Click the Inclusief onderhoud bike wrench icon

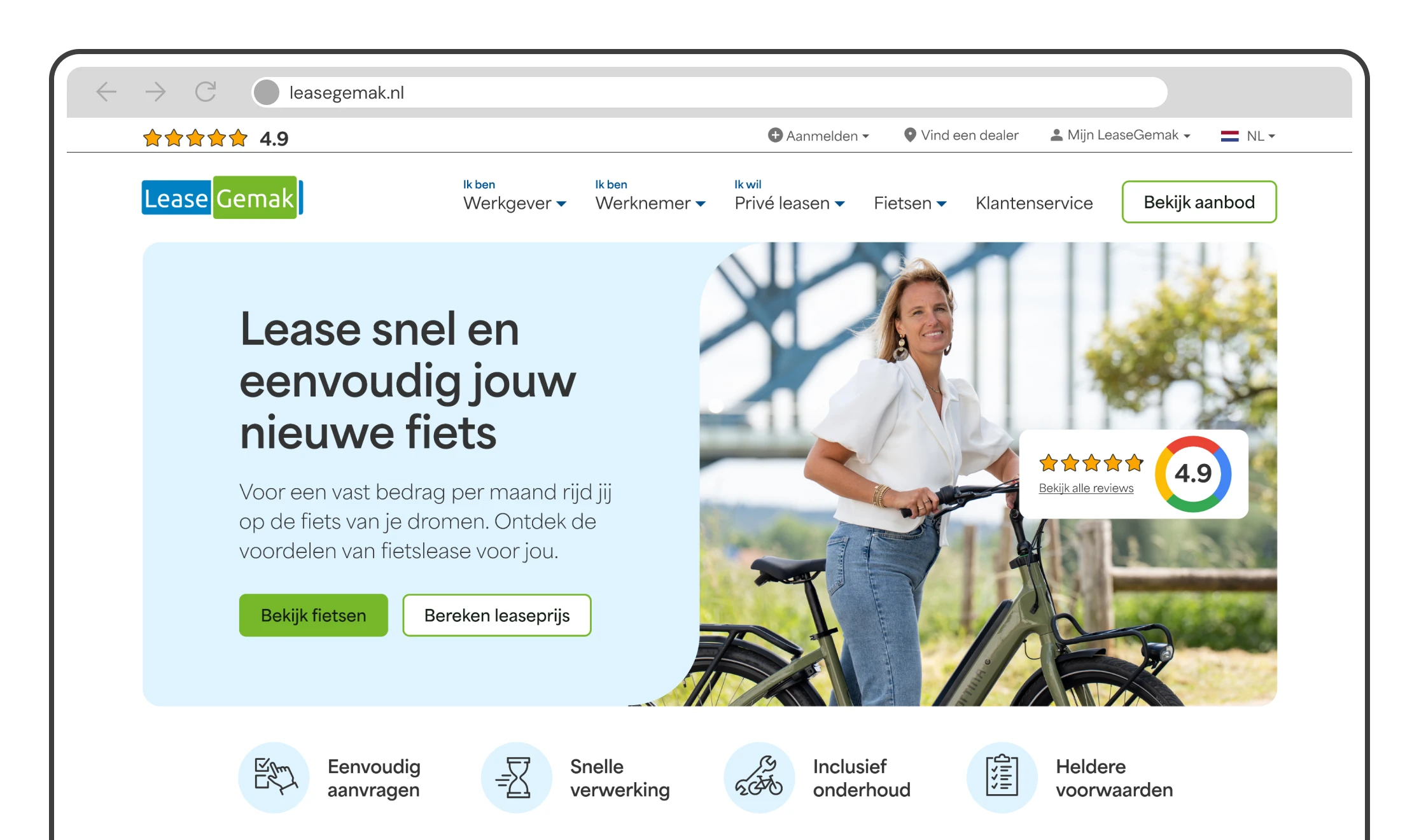[x=759, y=777]
